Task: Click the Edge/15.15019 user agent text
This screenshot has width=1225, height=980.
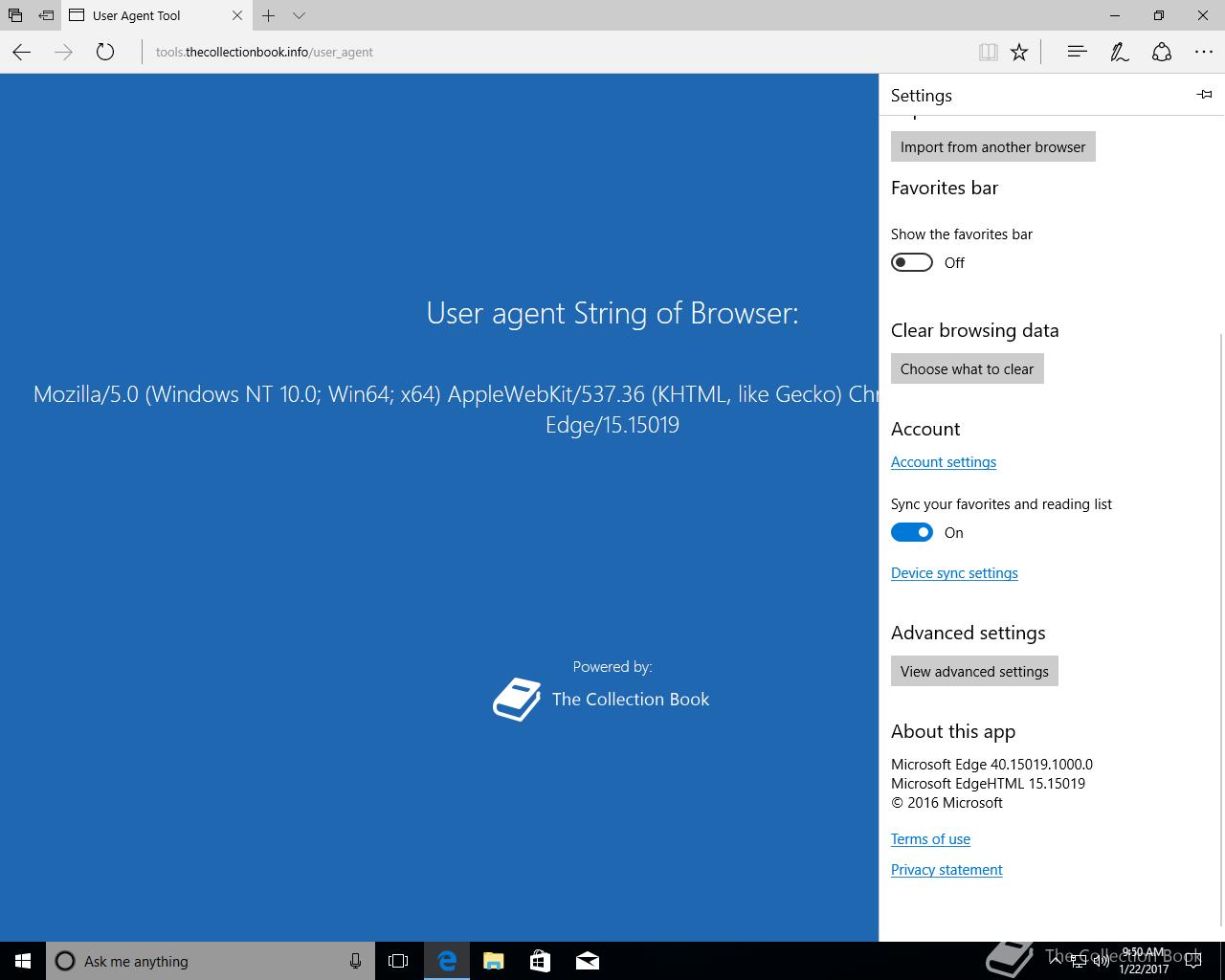Action: 612,424
